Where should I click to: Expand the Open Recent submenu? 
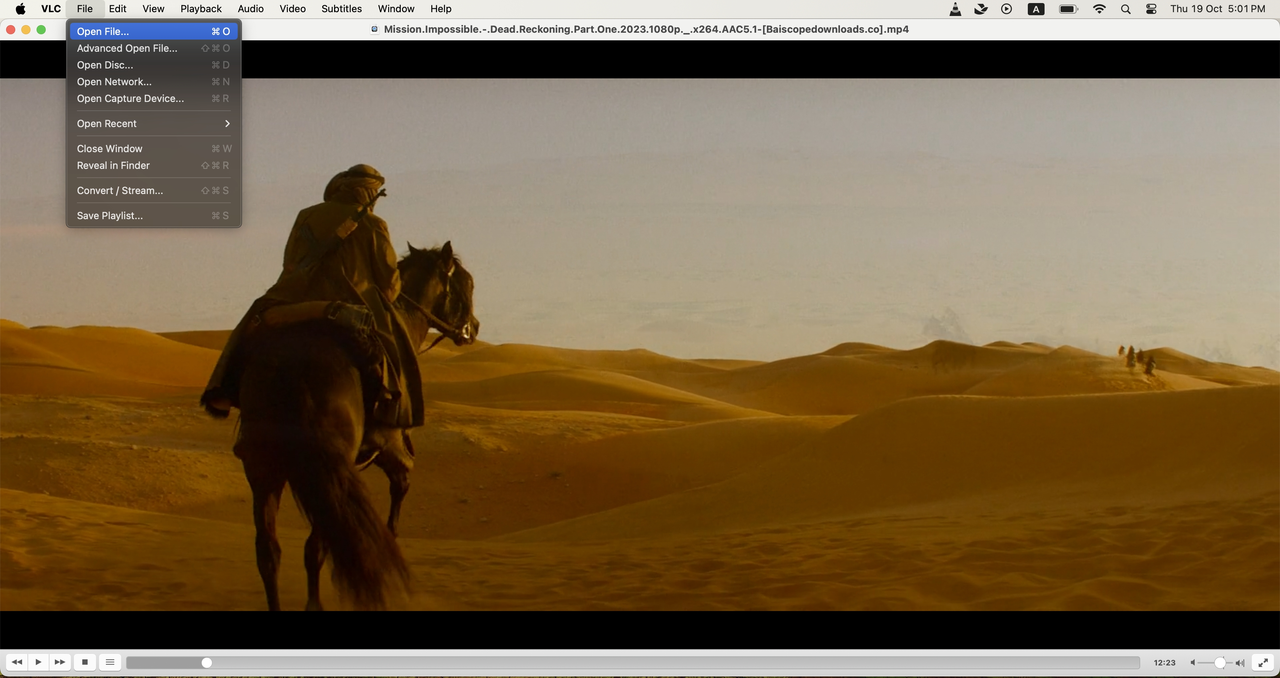point(153,124)
